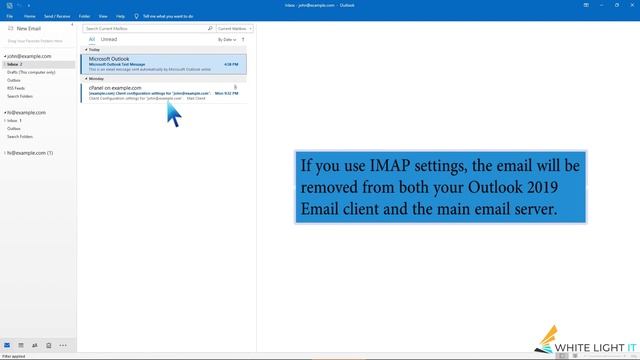The width and height of the screenshot is (640, 360).
Task: Click the Outlook send/receive quick access icon
Action: click(x=9, y=5)
